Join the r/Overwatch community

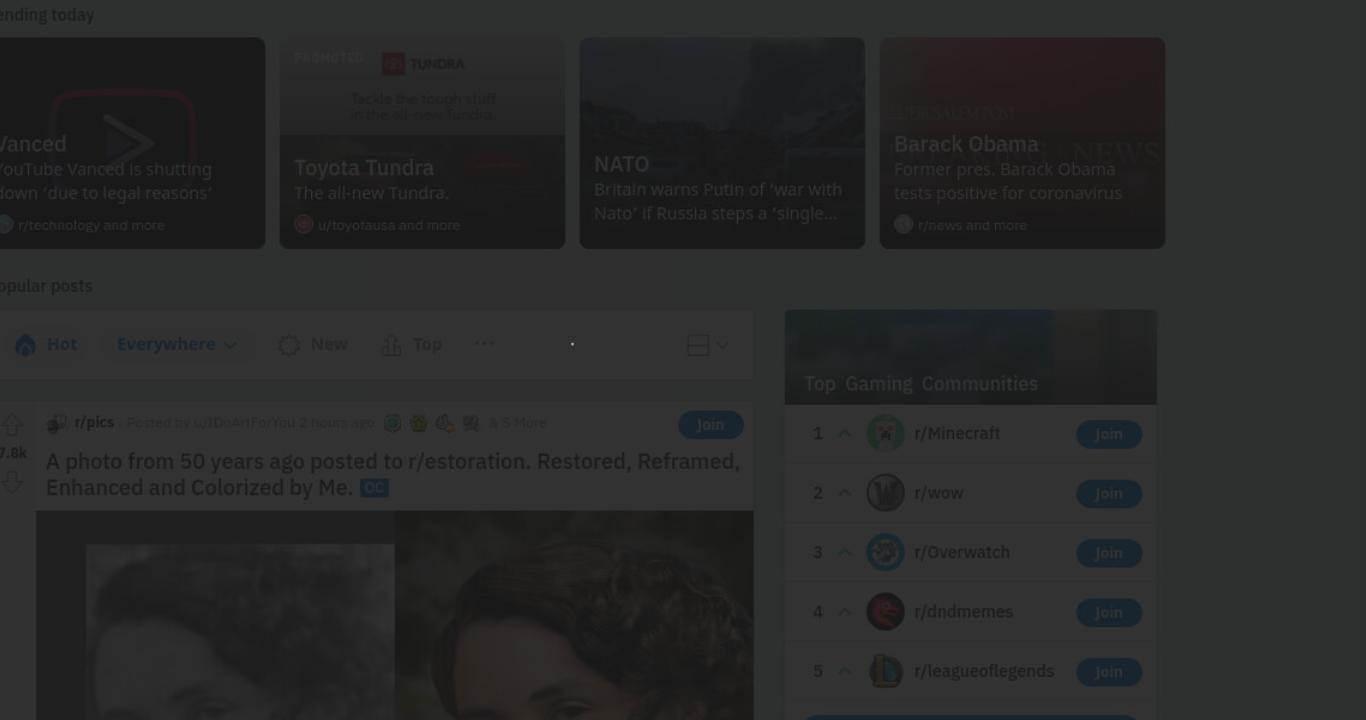[x=1109, y=553]
